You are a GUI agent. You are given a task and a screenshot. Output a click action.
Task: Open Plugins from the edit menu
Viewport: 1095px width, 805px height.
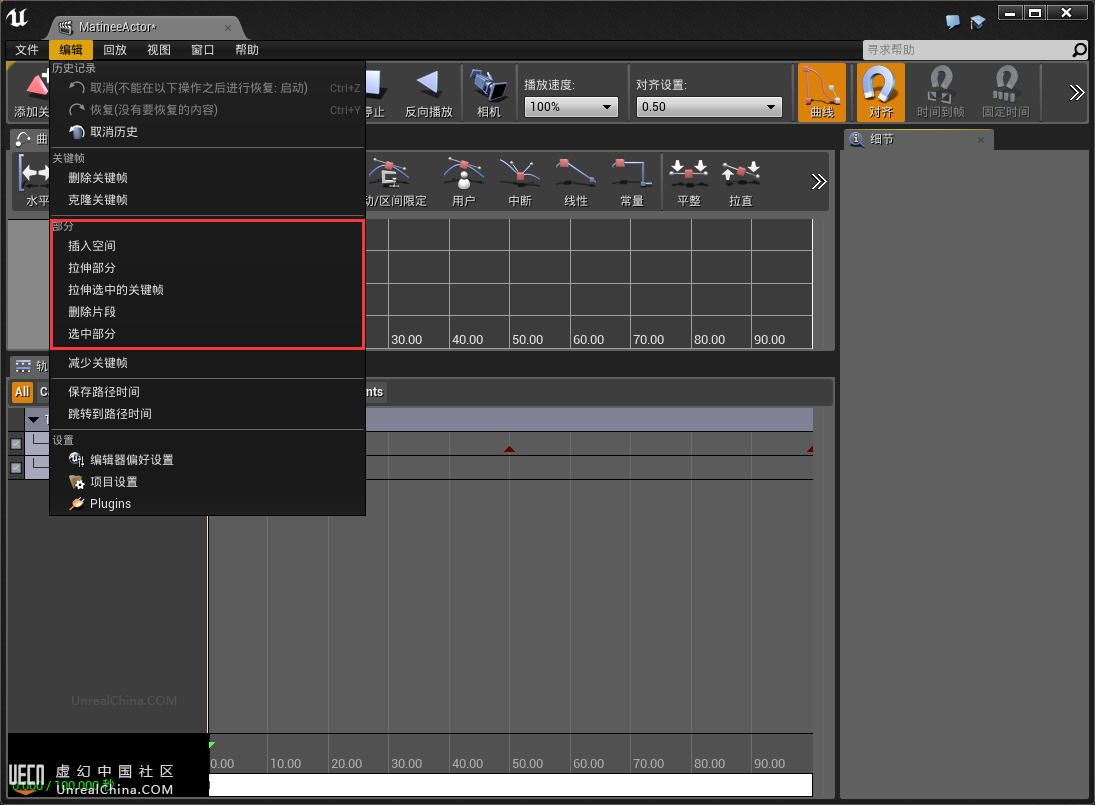click(207, 503)
